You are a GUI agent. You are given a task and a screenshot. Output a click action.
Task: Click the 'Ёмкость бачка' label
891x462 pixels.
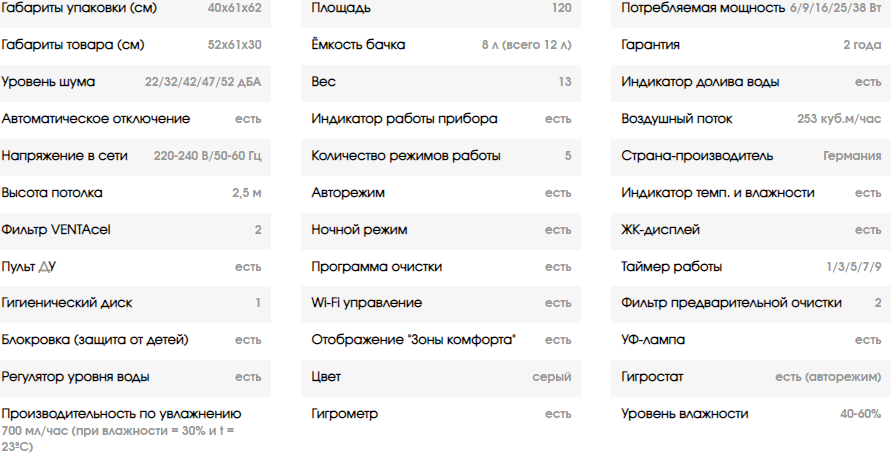tap(358, 45)
